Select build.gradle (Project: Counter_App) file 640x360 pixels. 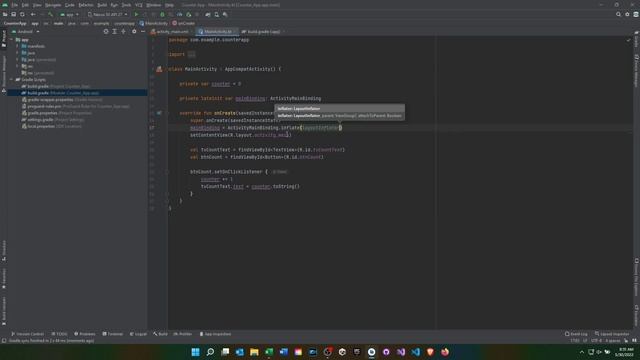[x=56, y=86]
